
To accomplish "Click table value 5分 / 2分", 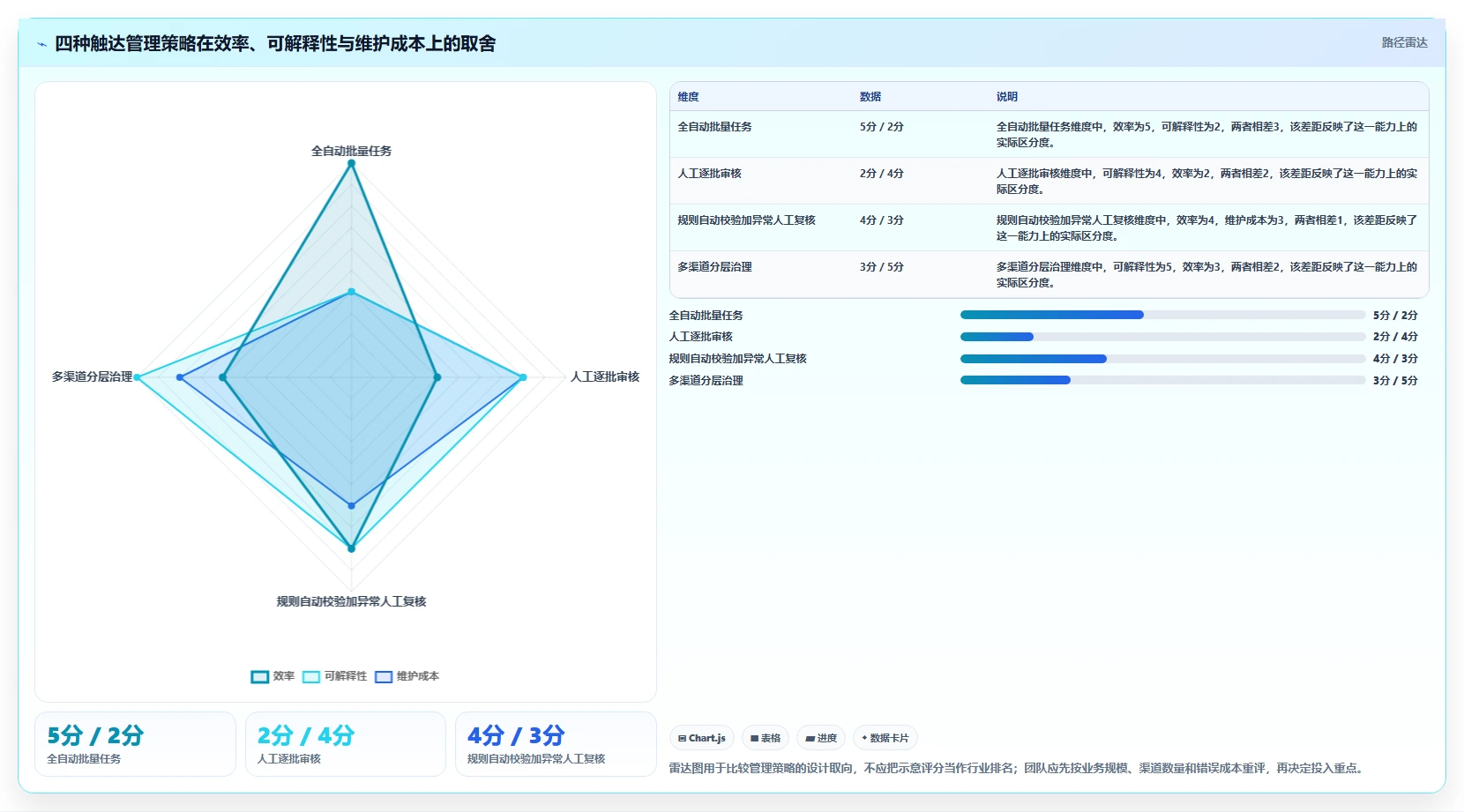I will click(882, 127).
